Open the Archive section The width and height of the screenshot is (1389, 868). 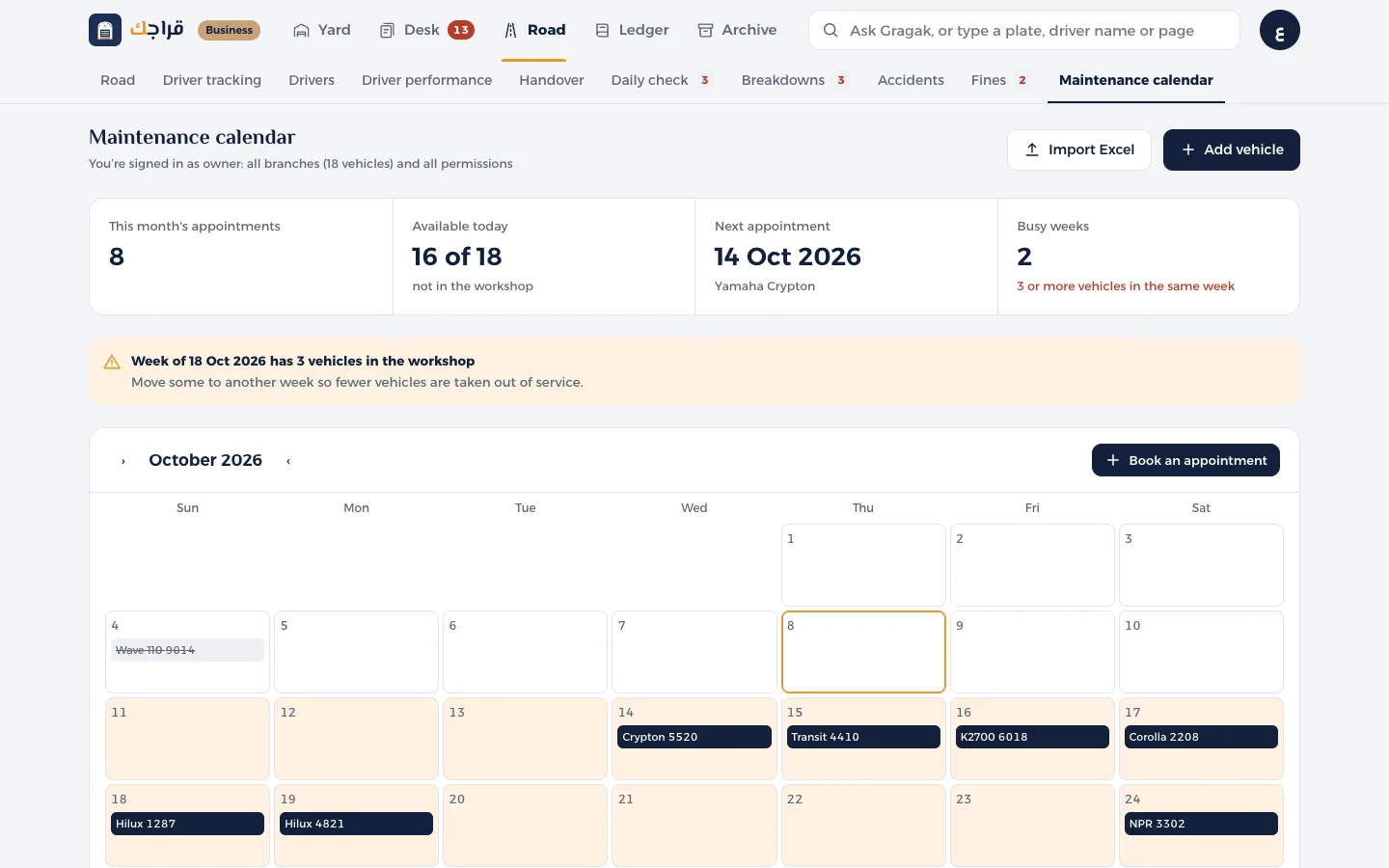(737, 30)
